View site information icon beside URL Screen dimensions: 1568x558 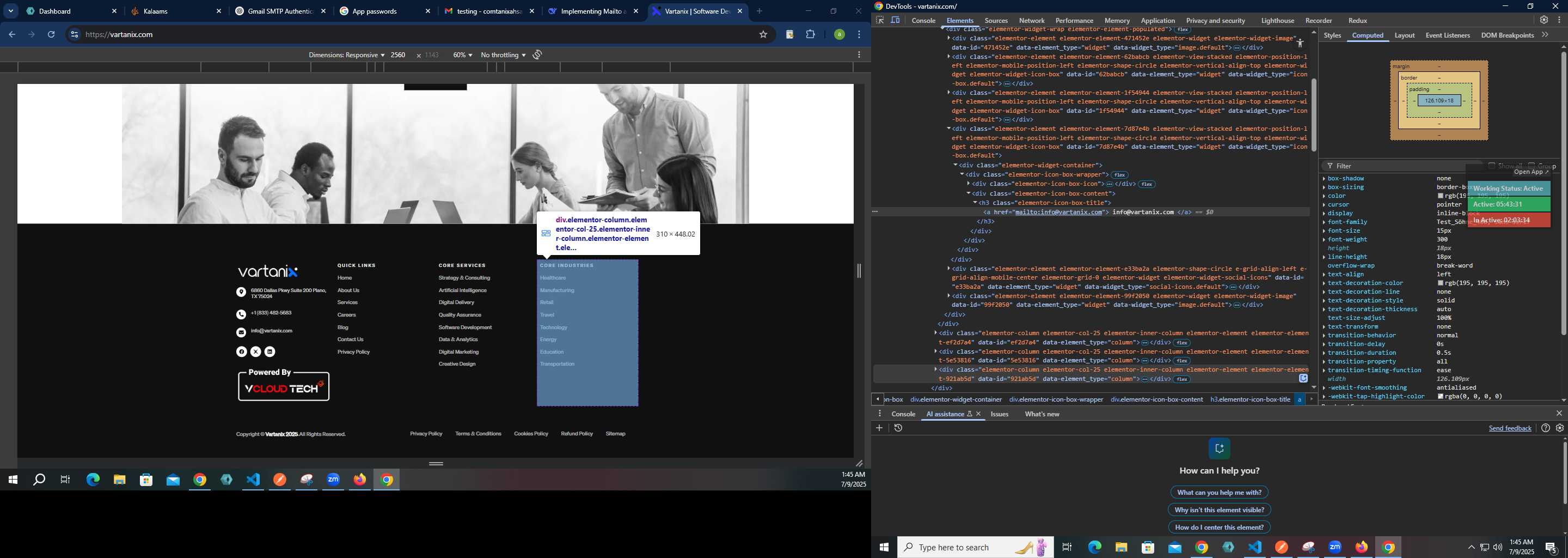[73, 35]
